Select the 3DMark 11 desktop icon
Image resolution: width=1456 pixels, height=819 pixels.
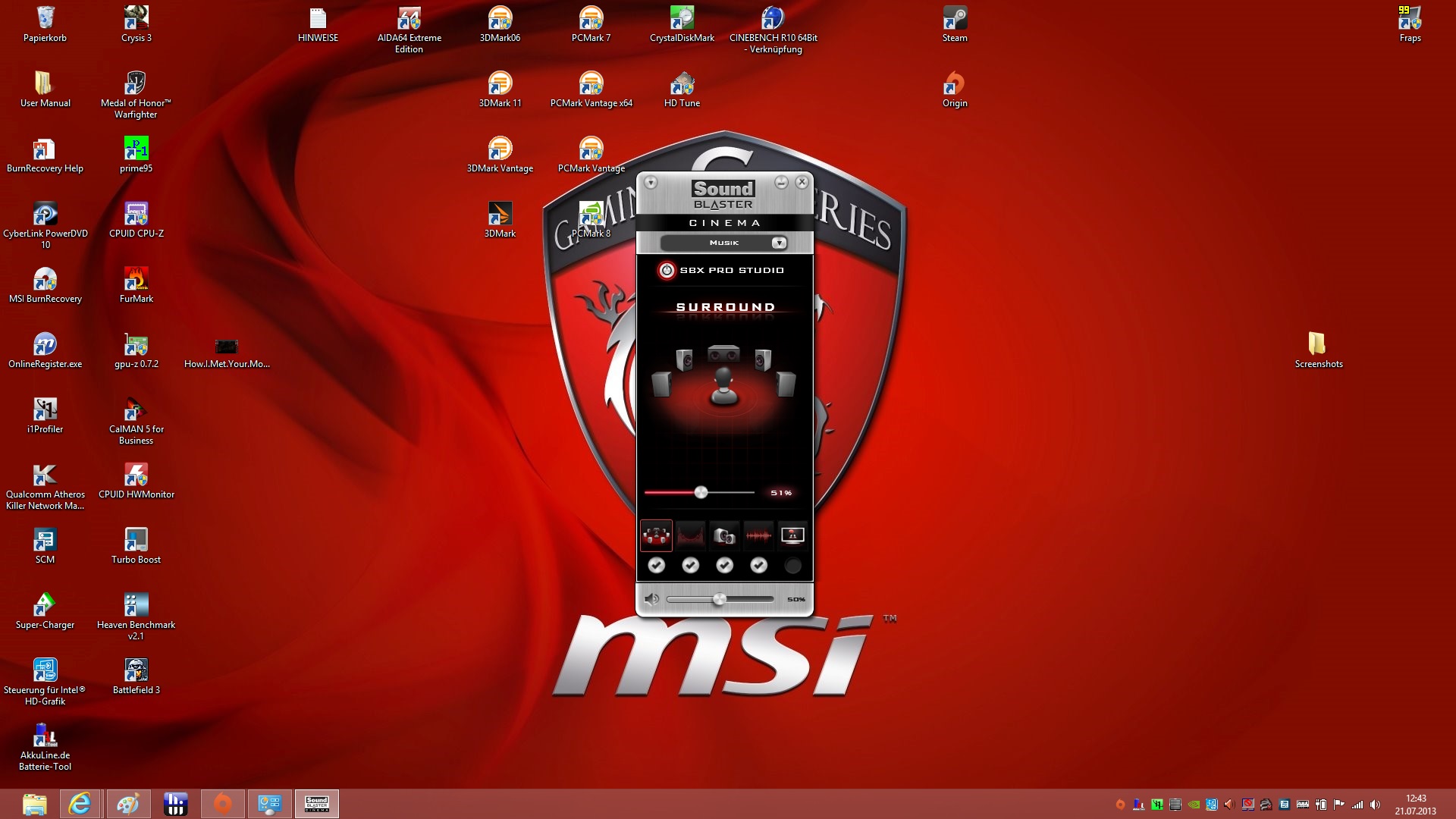coord(500,89)
